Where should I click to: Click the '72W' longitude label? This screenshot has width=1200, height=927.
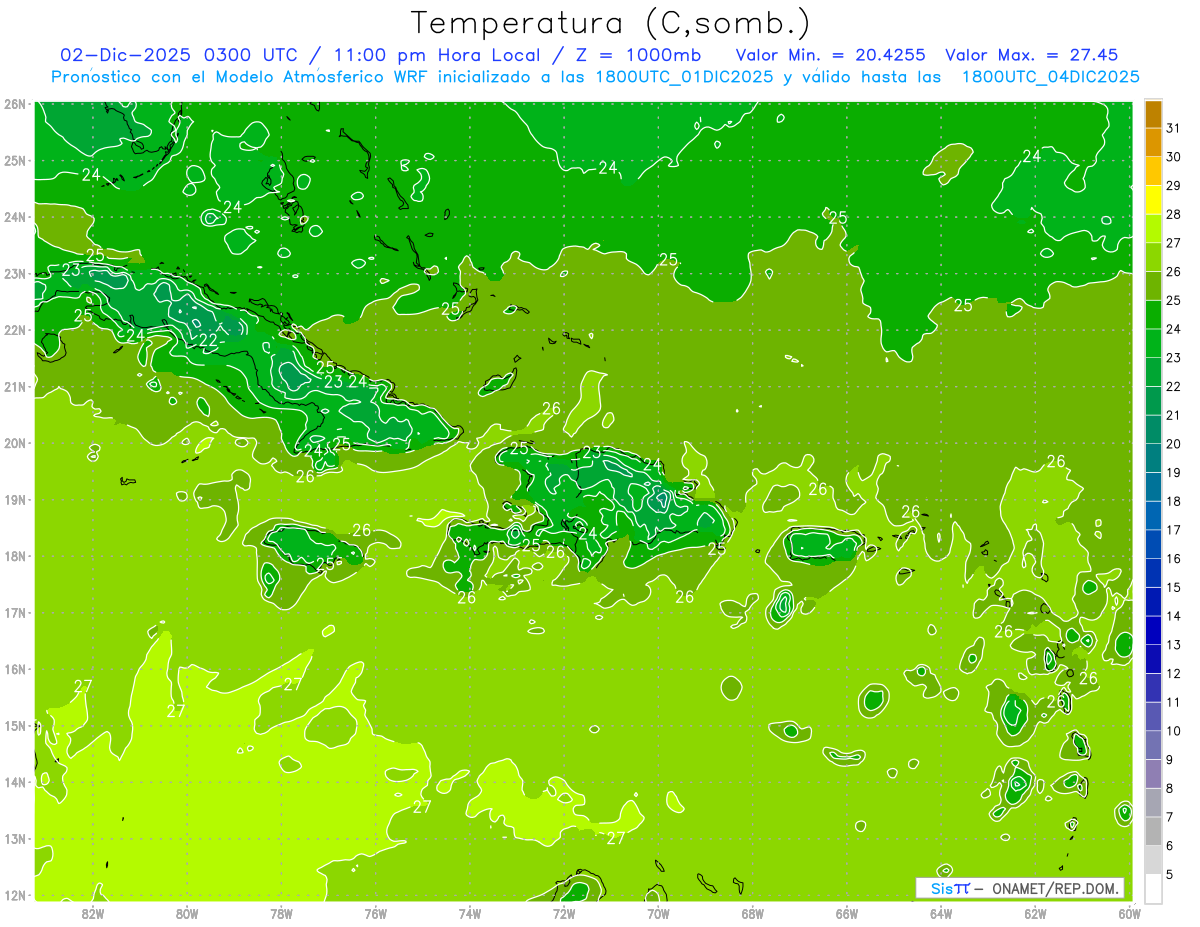pos(564,913)
